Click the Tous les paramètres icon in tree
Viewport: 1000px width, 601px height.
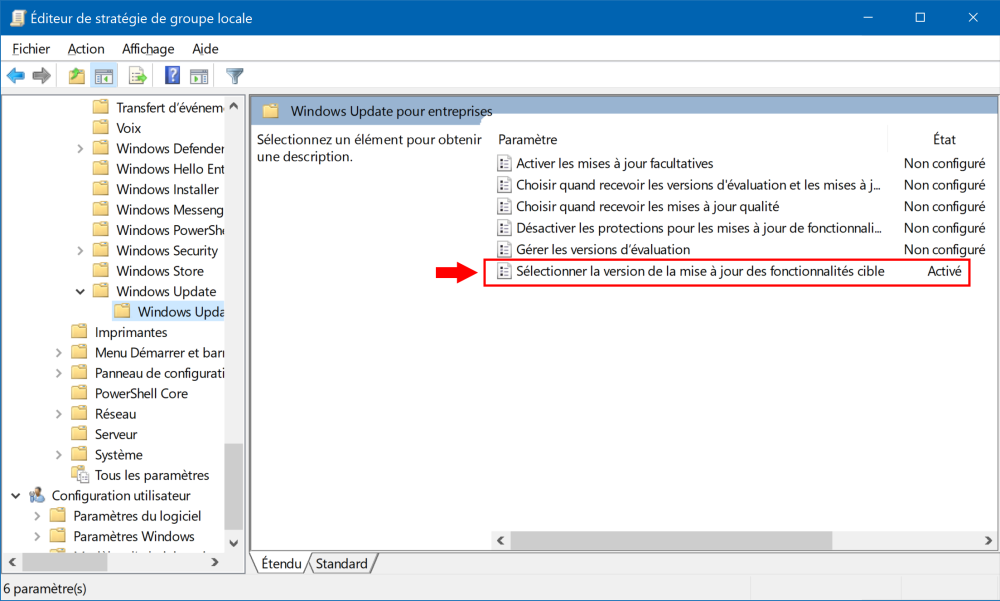point(80,475)
